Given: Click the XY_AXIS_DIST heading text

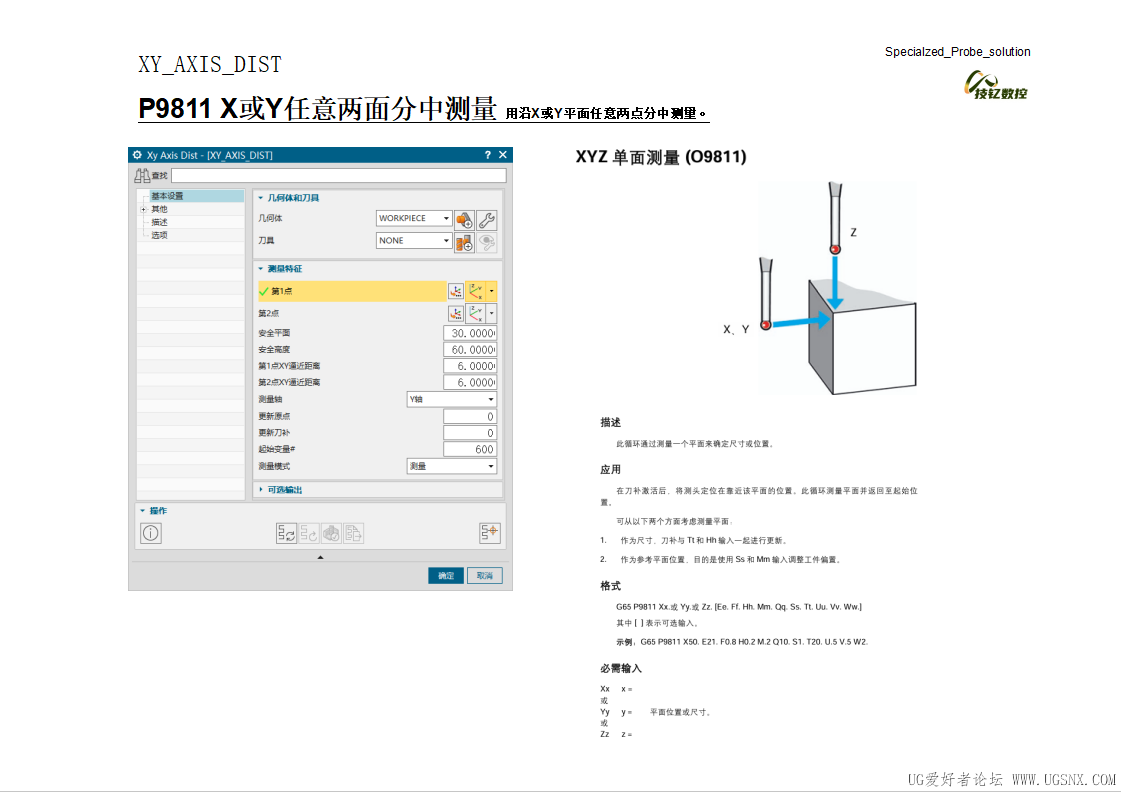Looking at the screenshot, I should (x=209, y=65).
